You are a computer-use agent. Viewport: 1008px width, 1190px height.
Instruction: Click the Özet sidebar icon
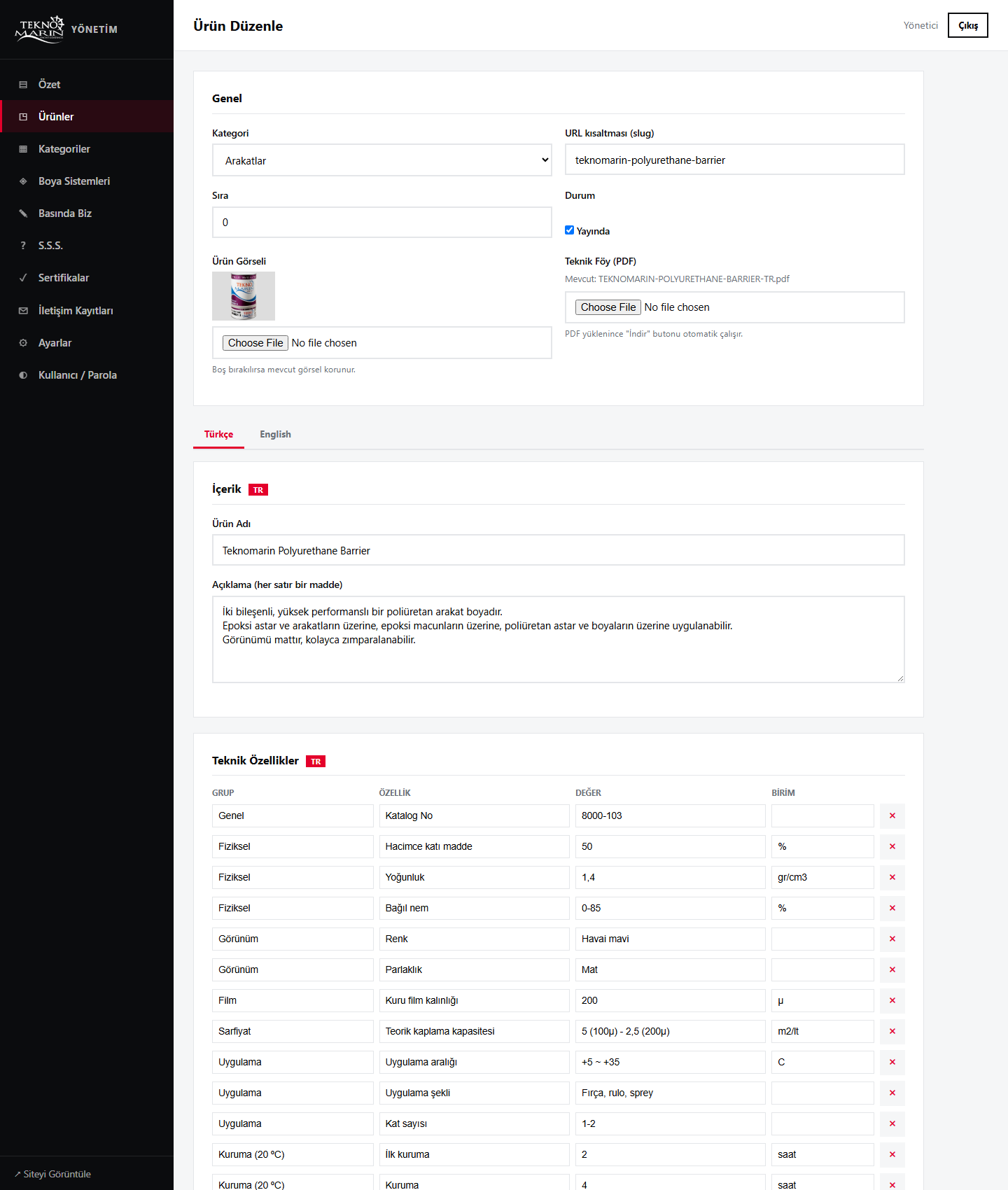23,85
